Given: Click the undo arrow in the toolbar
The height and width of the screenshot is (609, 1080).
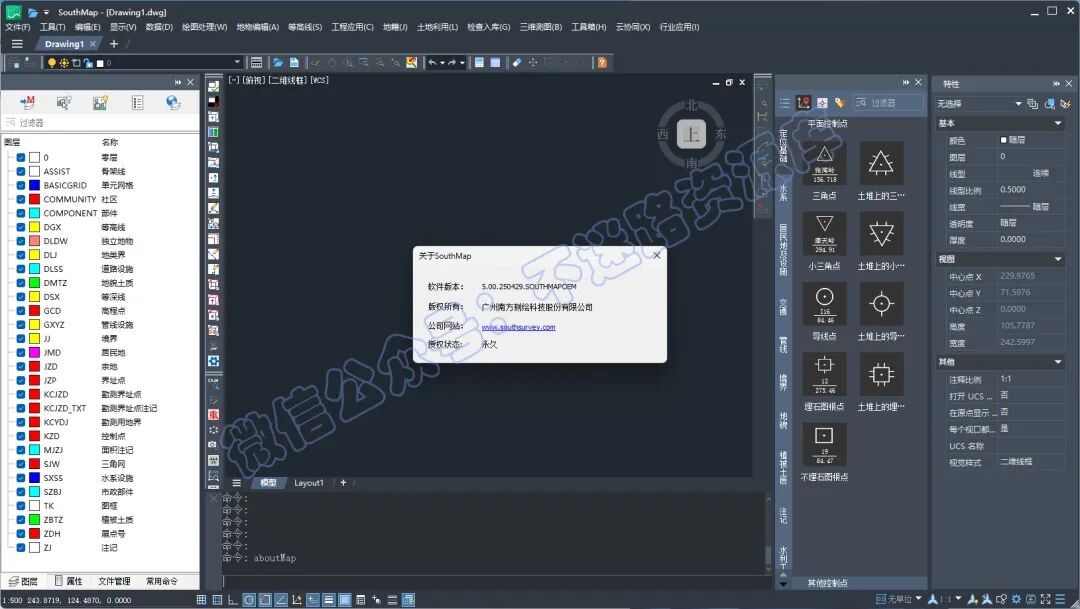Looking at the screenshot, I should pos(433,63).
